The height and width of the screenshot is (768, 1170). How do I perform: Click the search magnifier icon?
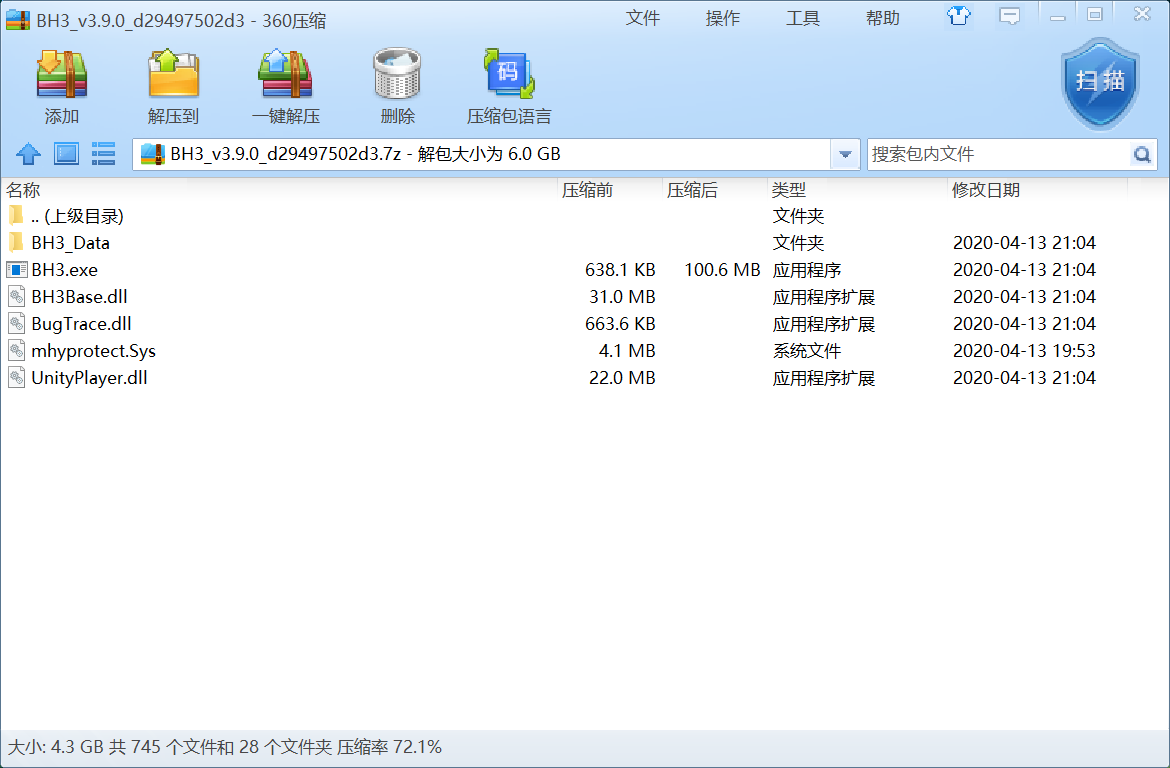[x=1142, y=154]
